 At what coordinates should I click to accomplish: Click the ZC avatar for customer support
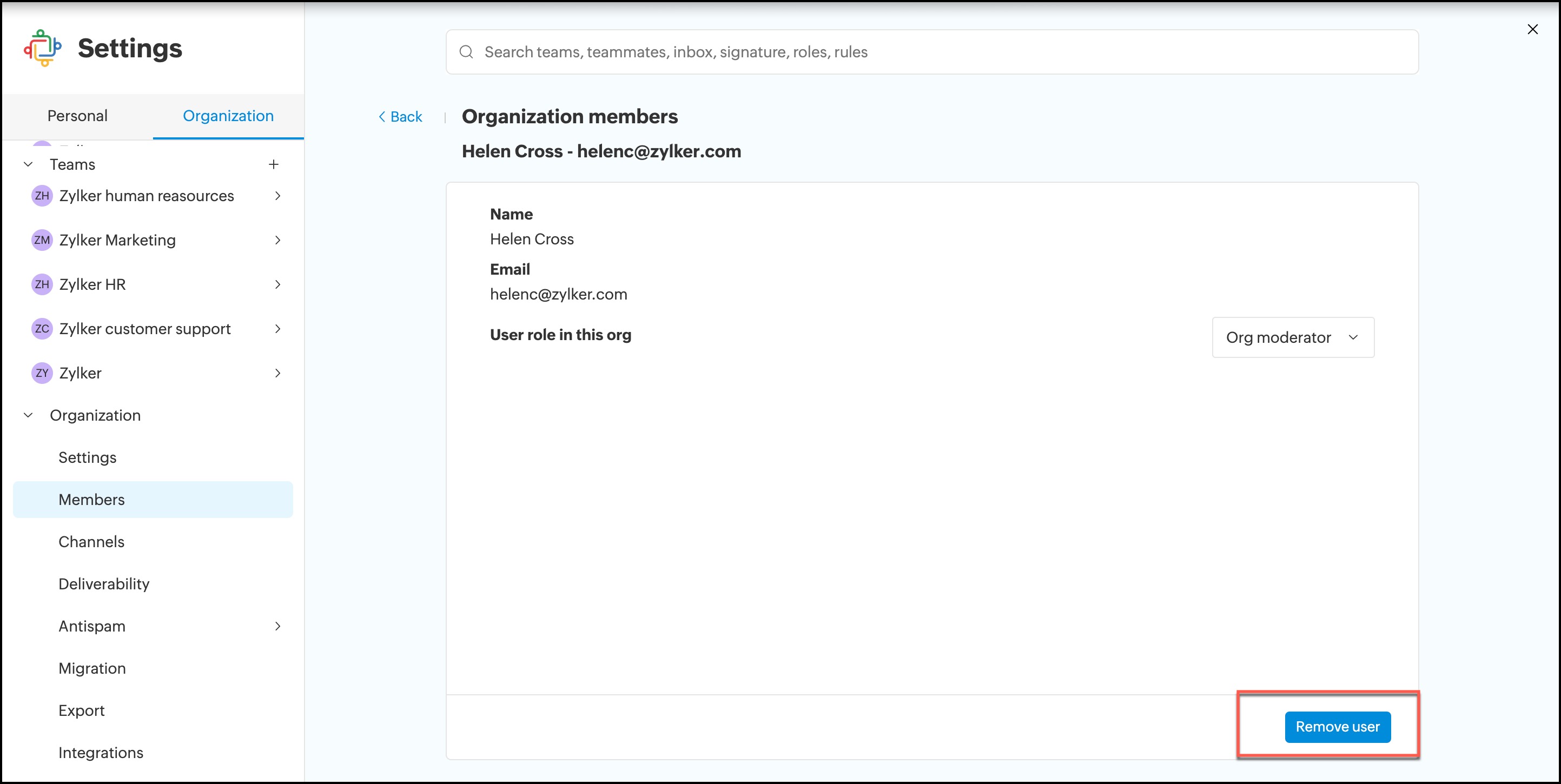[x=42, y=328]
